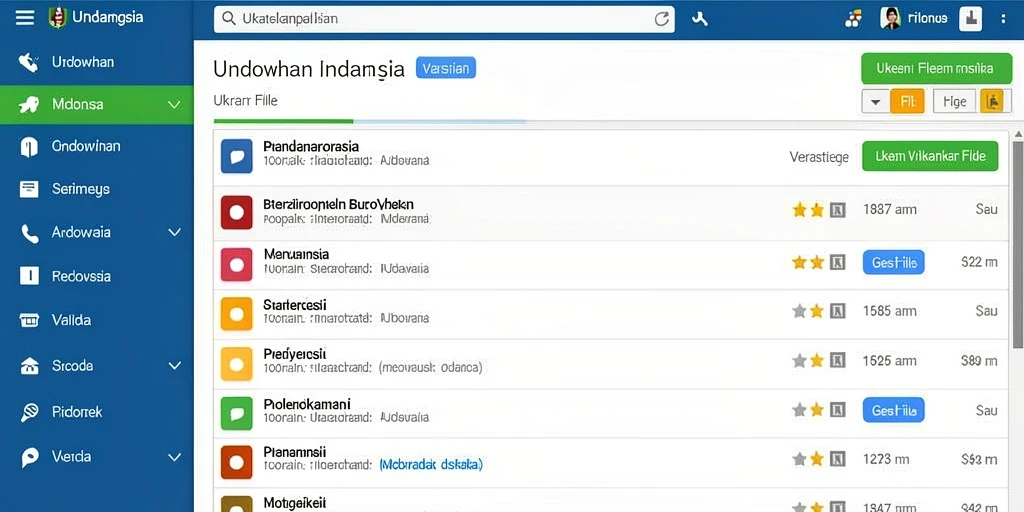Click the light blue progress bar segment
1024x512 pixels.
440,121
